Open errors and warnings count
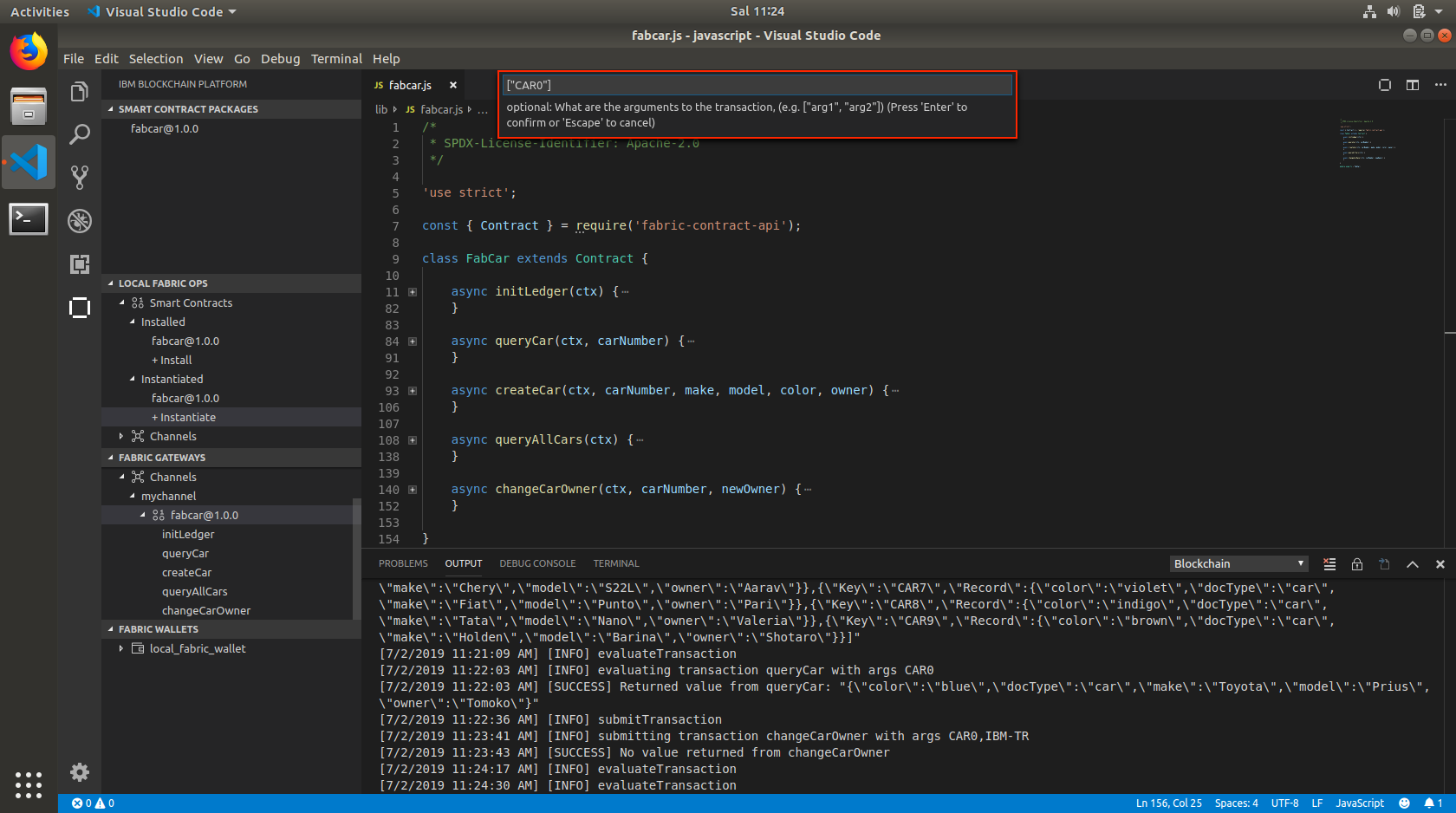This screenshot has height=813, width=1456. pos(93,803)
